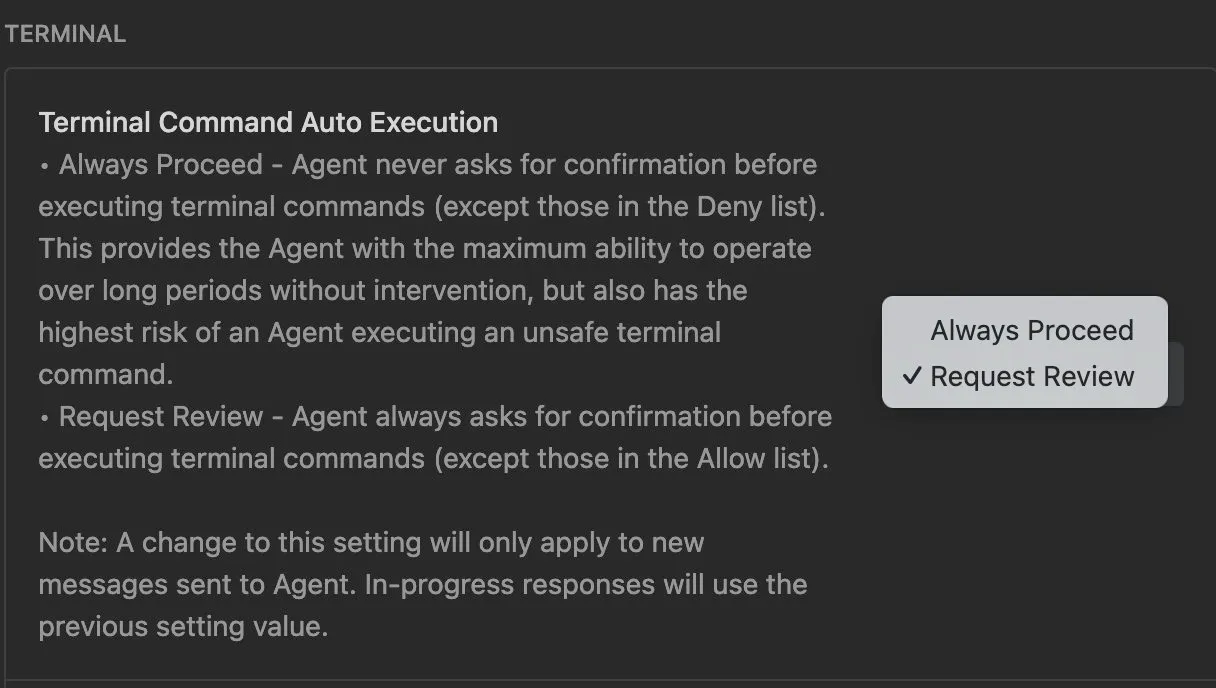Switch auto execution mode to Always Proceed

coord(1031,330)
